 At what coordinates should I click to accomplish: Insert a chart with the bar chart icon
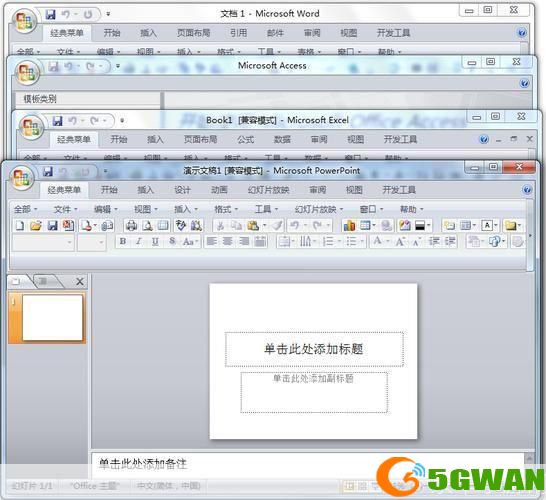coord(349,226)
